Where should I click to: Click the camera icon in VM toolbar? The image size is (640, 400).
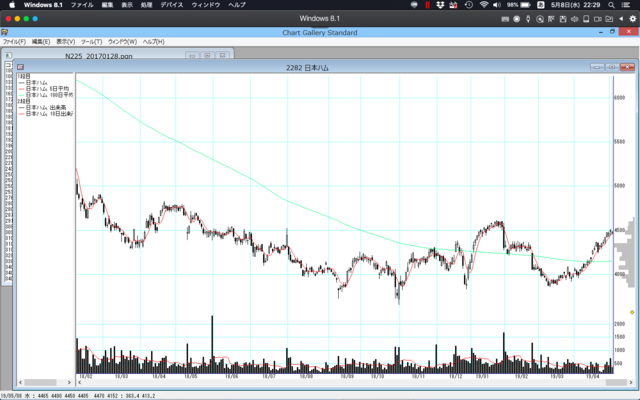pyautogui.click(x=598, y=19)
